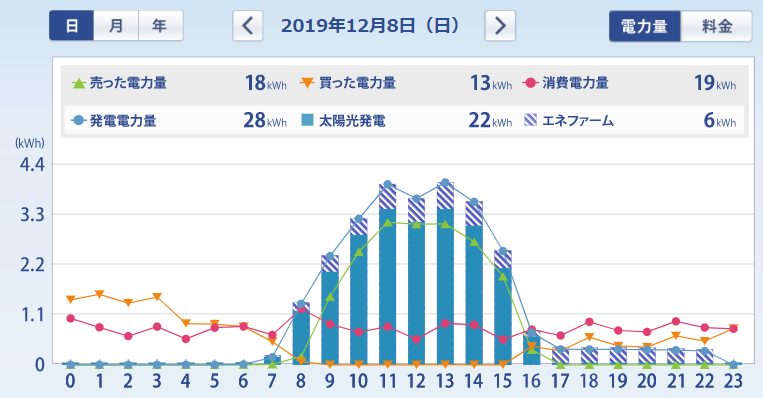Click the (kWh) axis unit label
The image size is (763, 398).
point(30,143)
